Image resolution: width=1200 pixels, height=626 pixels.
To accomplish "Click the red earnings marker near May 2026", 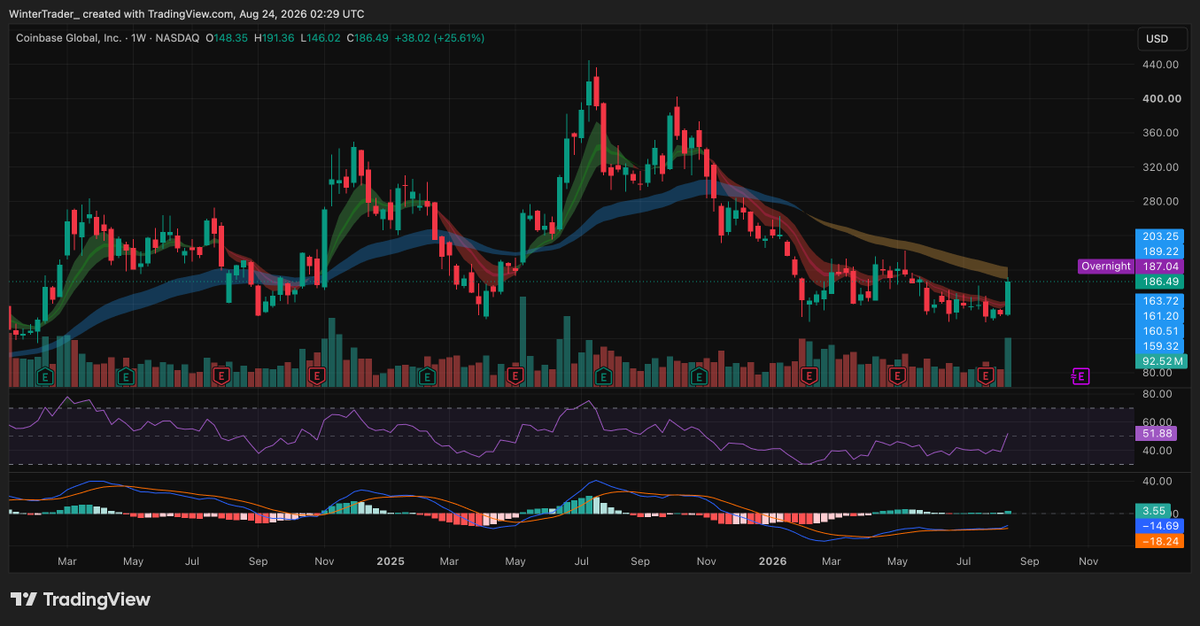I will click(x=897, y=377).
